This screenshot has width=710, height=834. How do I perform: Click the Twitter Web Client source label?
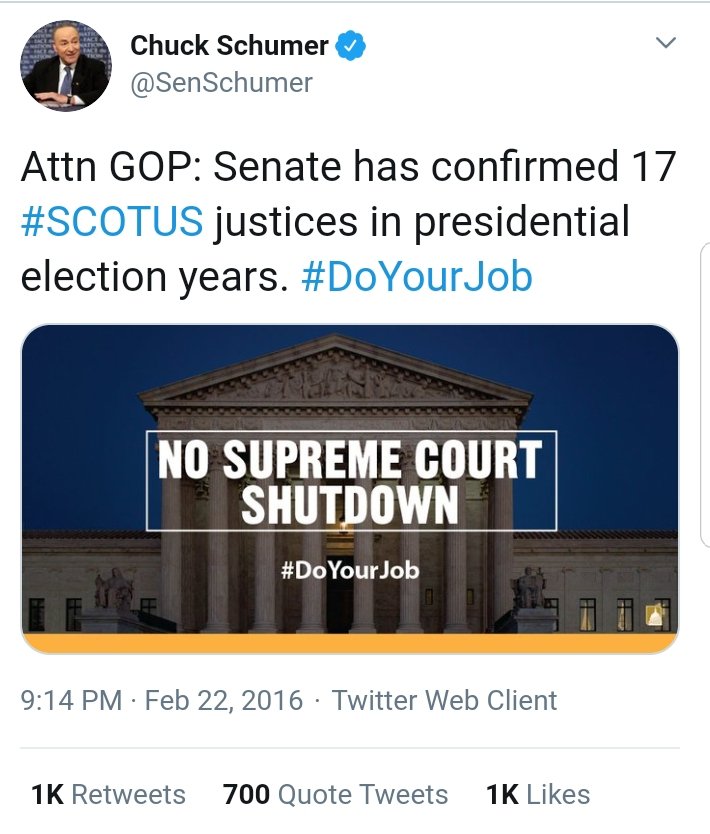coord(444,700)
